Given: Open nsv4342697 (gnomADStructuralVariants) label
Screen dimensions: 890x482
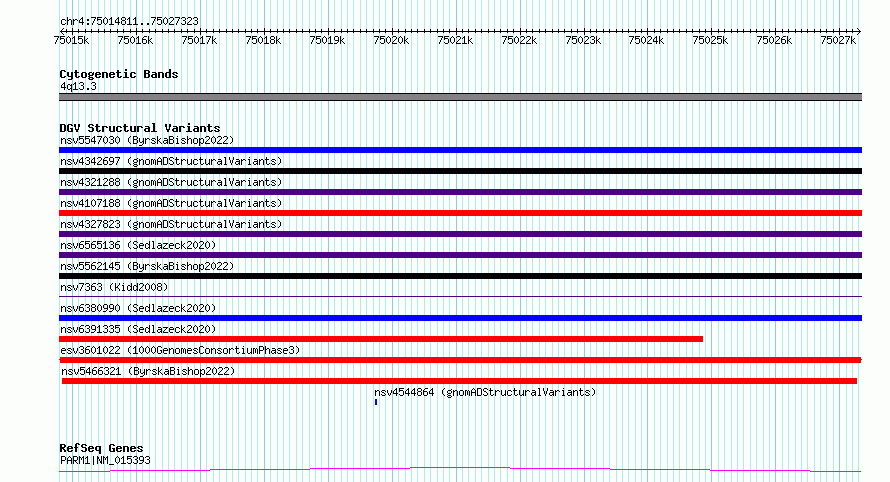Looking at the screenshot, I should (171, 161).
